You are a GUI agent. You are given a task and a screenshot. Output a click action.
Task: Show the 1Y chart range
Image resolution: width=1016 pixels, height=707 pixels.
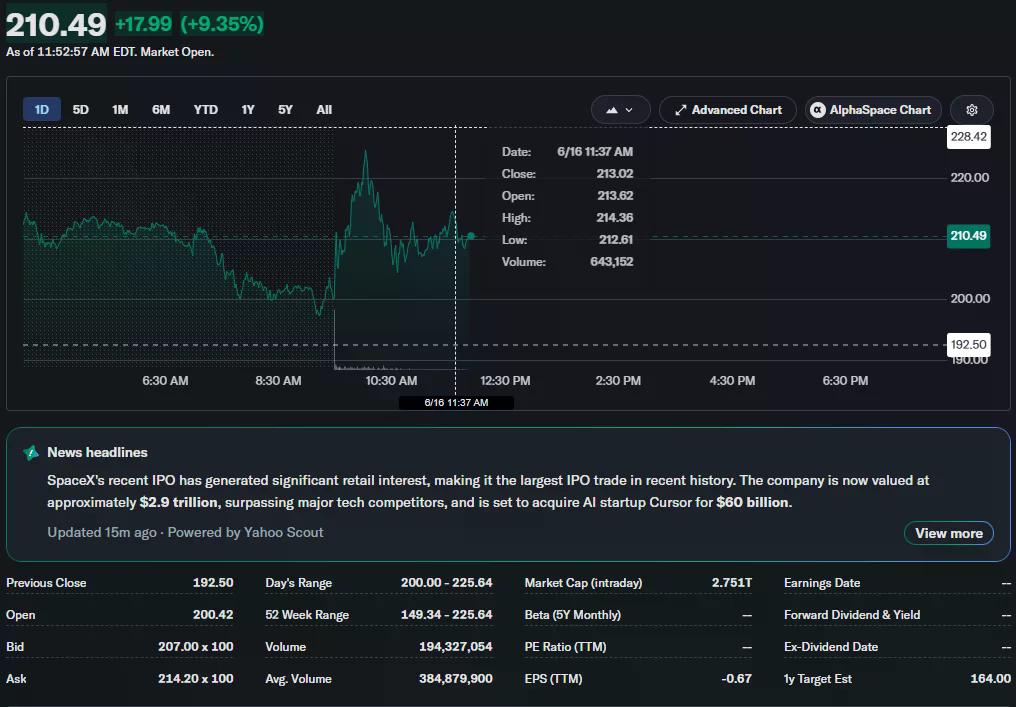point(248,110)
